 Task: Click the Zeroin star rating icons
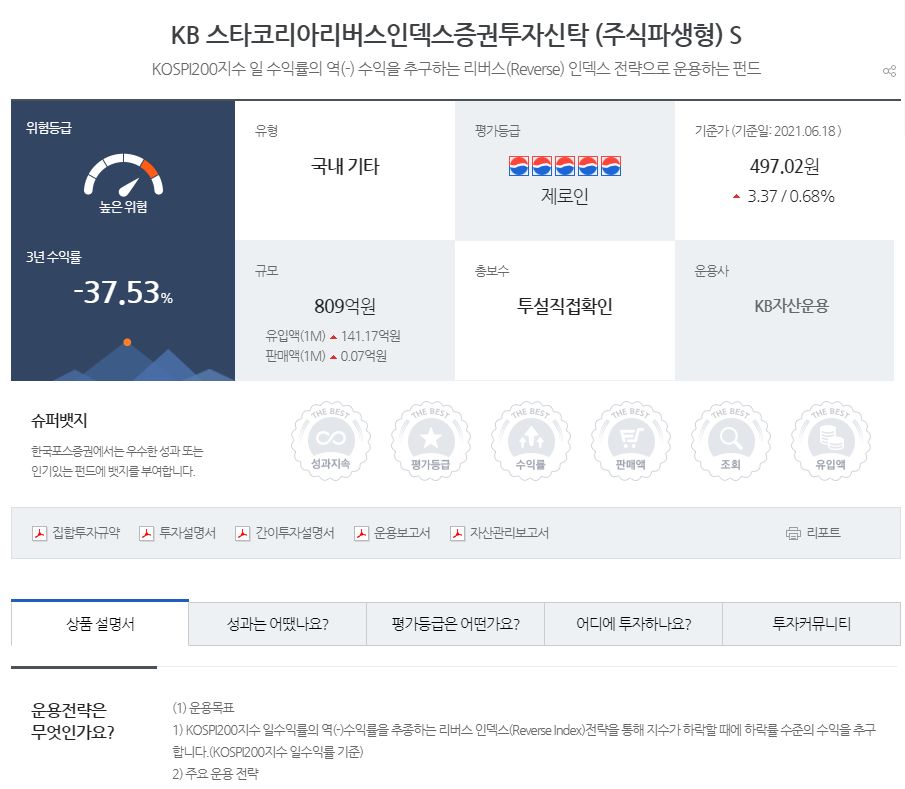pos(564,166)
